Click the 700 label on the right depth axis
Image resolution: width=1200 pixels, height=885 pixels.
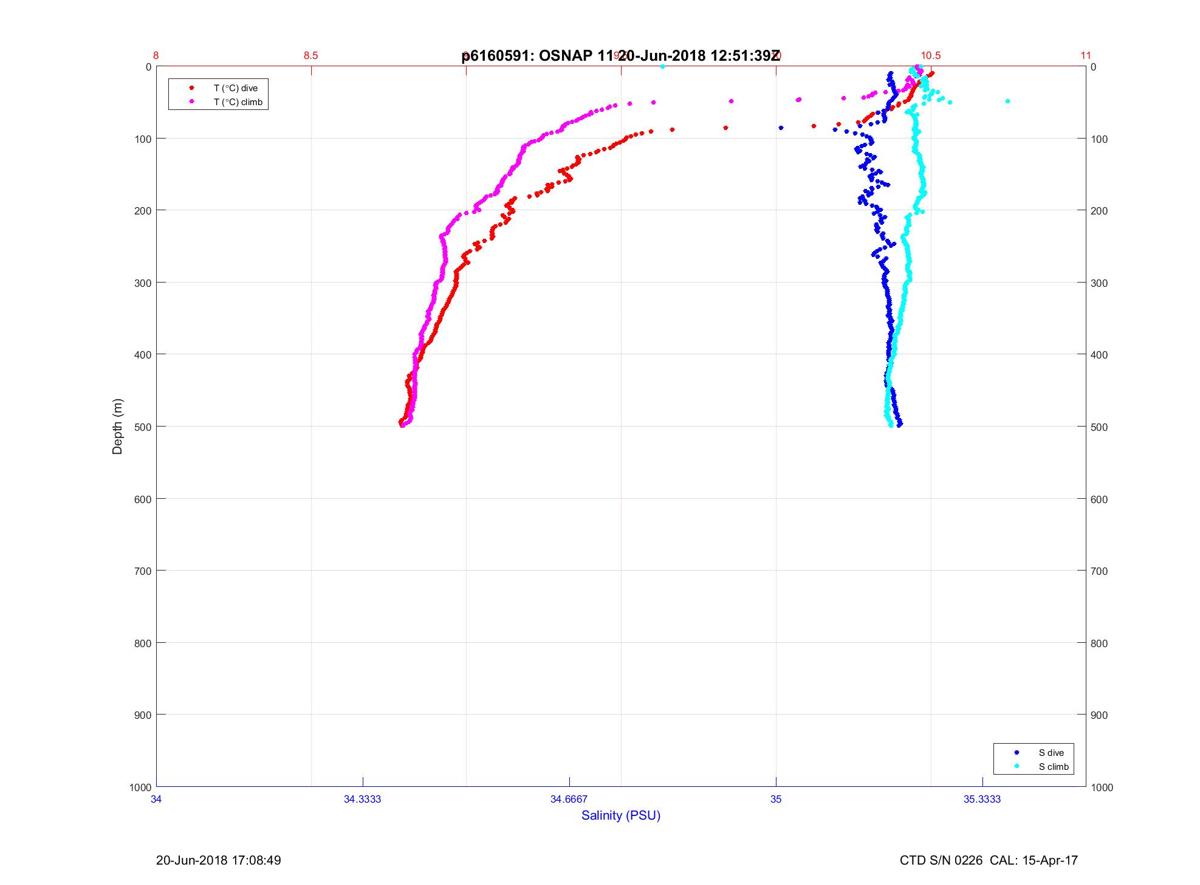(1100, 571)
